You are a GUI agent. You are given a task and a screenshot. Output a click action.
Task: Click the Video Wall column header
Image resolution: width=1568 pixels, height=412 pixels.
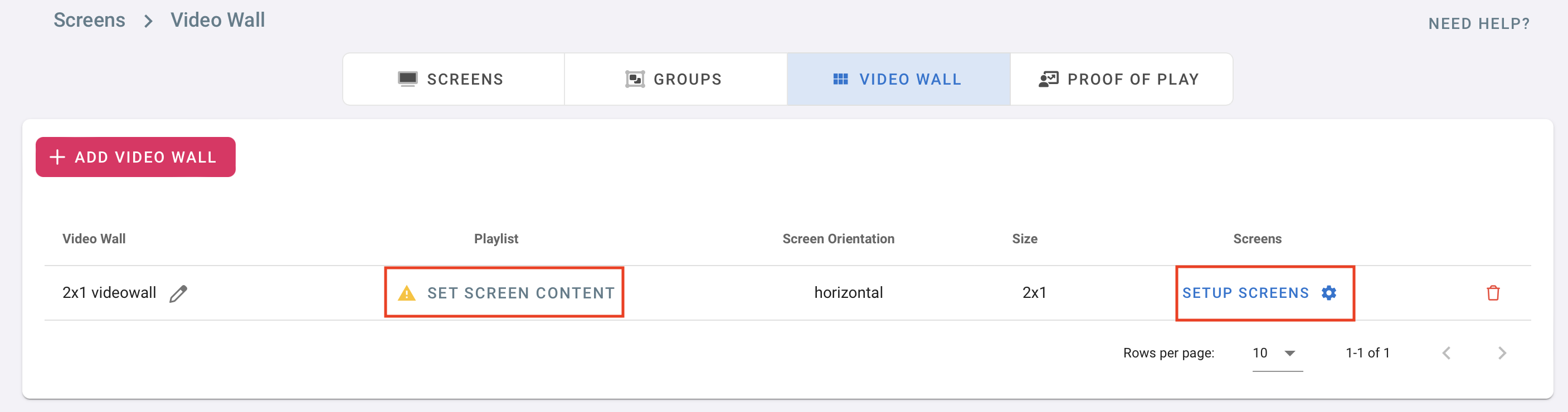click(94, 238)
